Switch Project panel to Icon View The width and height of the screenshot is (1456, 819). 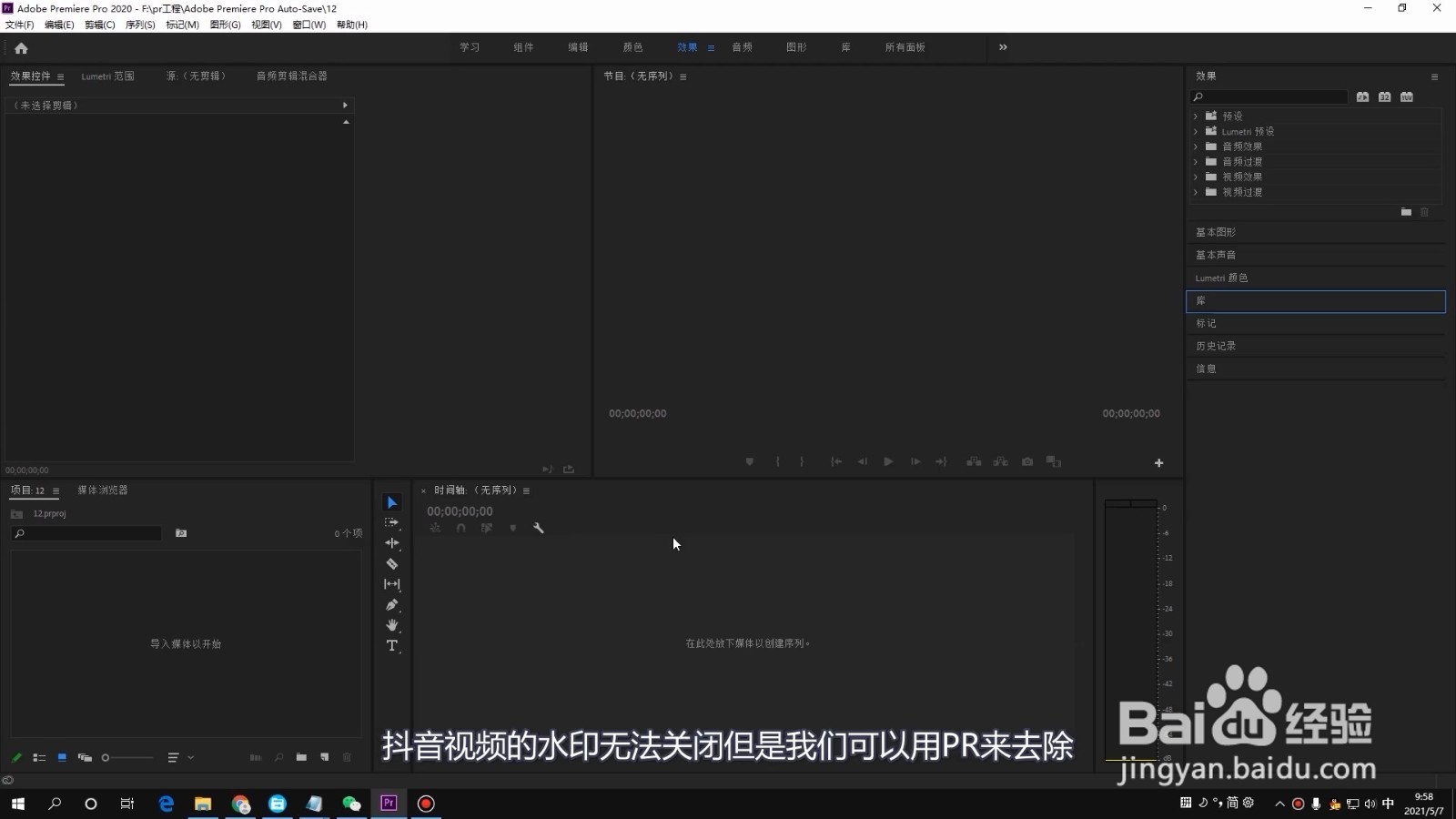(x=62, y=757)
